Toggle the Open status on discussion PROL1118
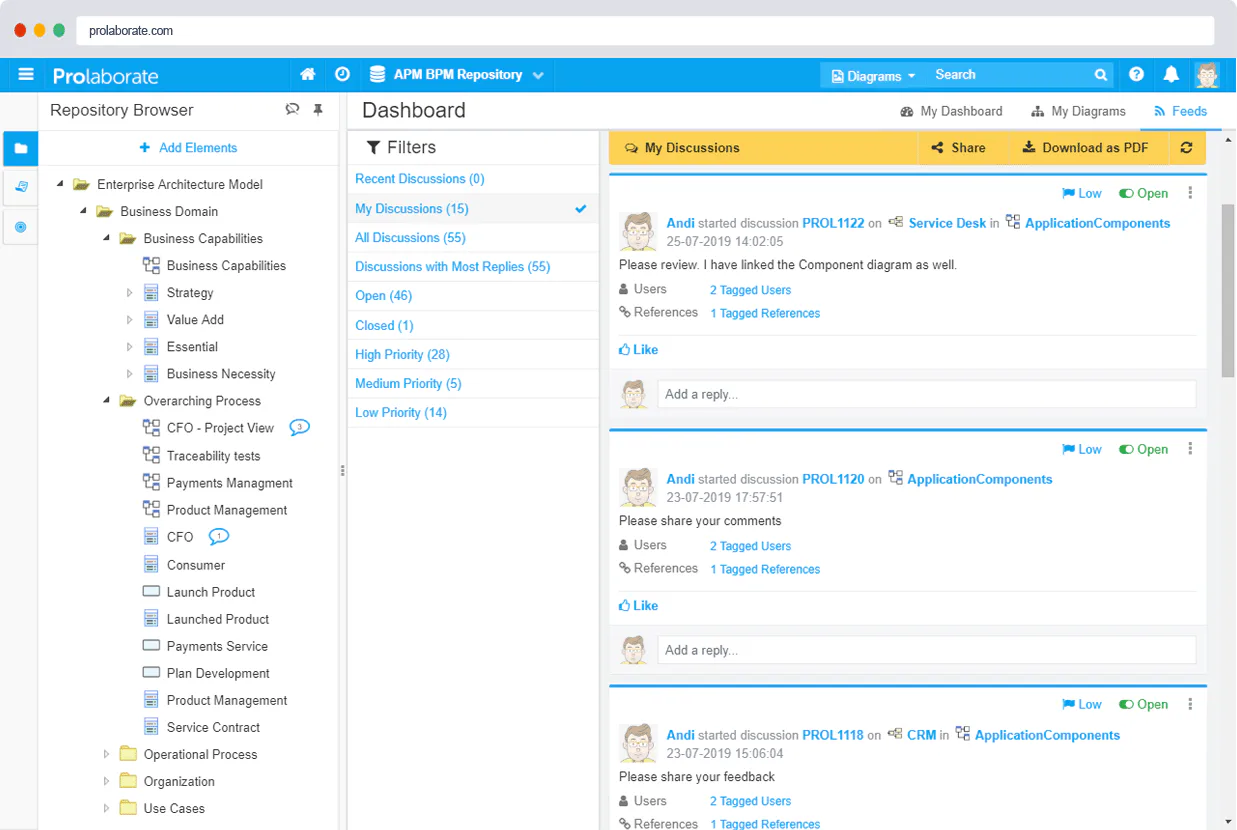Viewport: 1237px width, 830px height. (x=1143, y=705)
